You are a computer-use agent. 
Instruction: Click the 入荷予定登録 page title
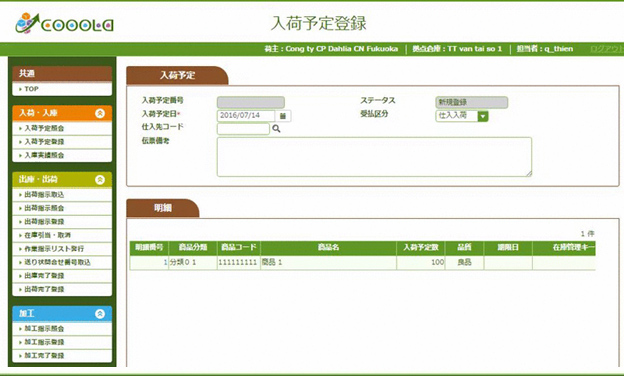tap(318, 23)
